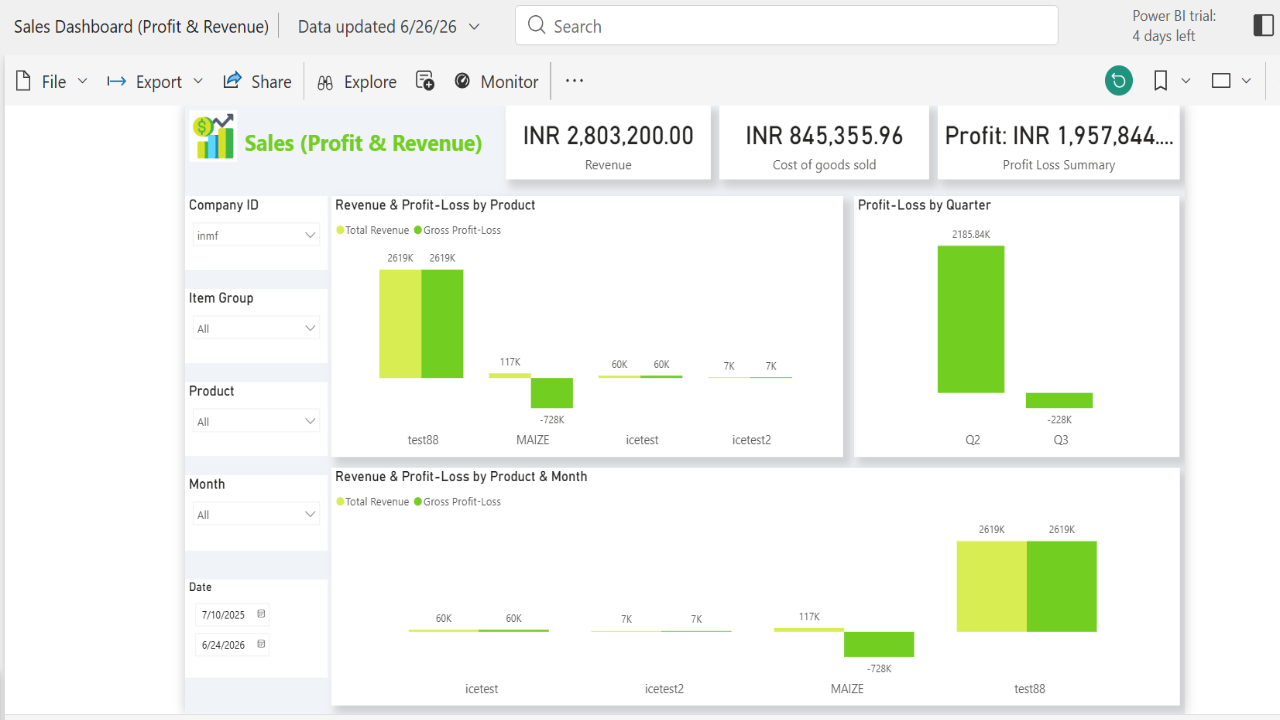Viewport: 1280px width, 720px height.
Task: Expand the Company ID dropdown
Action: click(256, 235)
